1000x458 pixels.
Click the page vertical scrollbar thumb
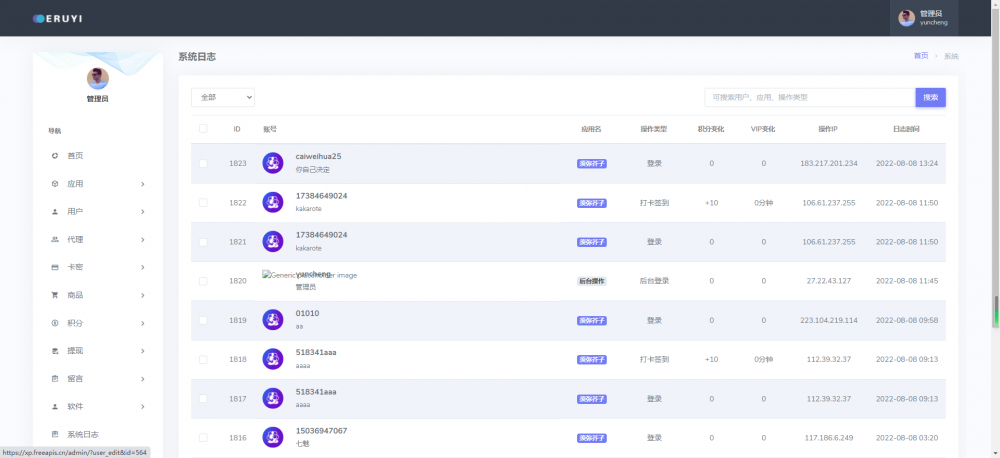coord(995,310)
